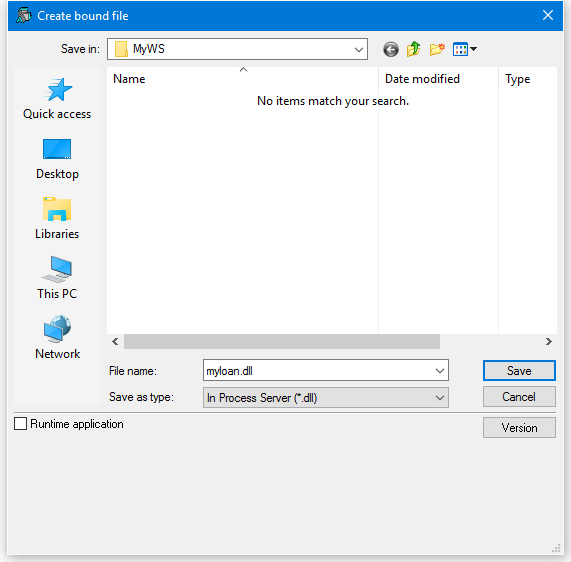Open Libraries from places bar

57,219
